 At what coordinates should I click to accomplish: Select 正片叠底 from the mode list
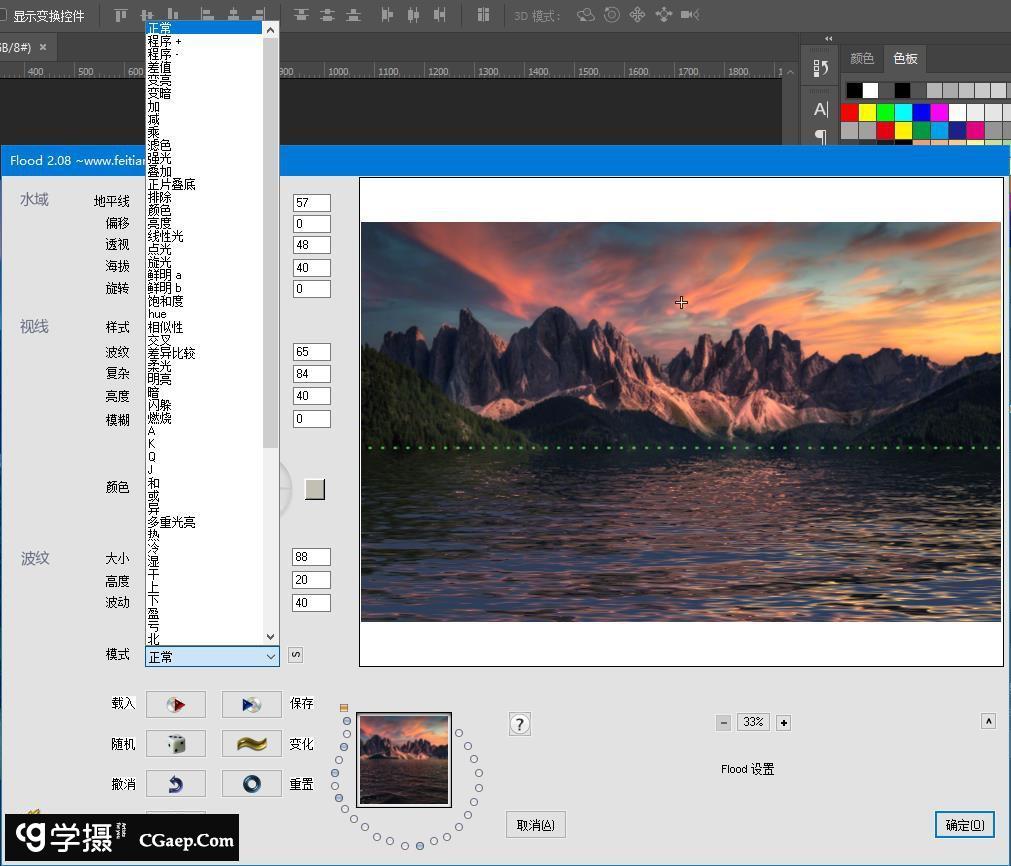[x=172, y=184]
